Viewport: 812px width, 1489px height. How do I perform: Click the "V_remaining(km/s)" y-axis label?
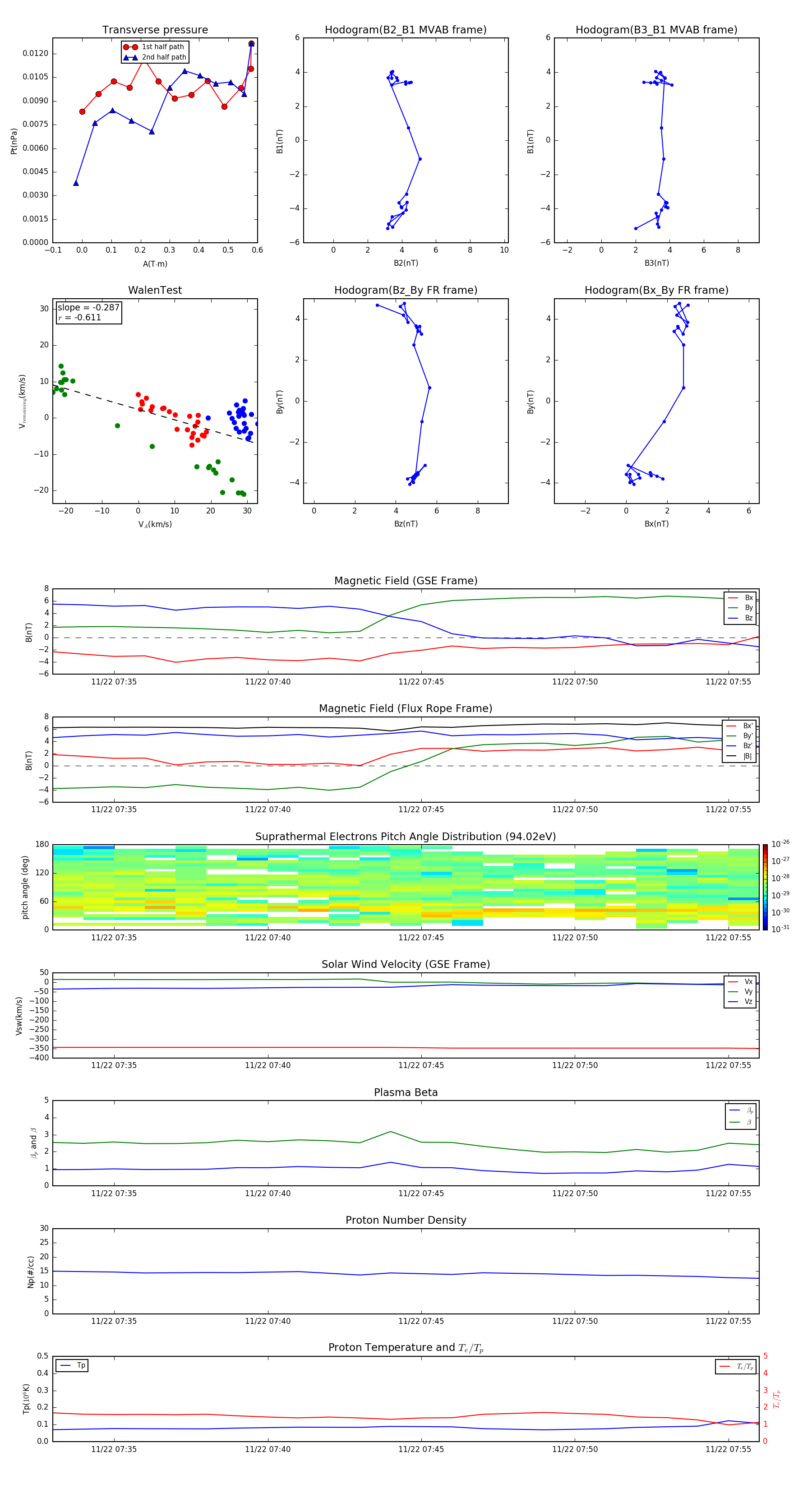[22, 401]
